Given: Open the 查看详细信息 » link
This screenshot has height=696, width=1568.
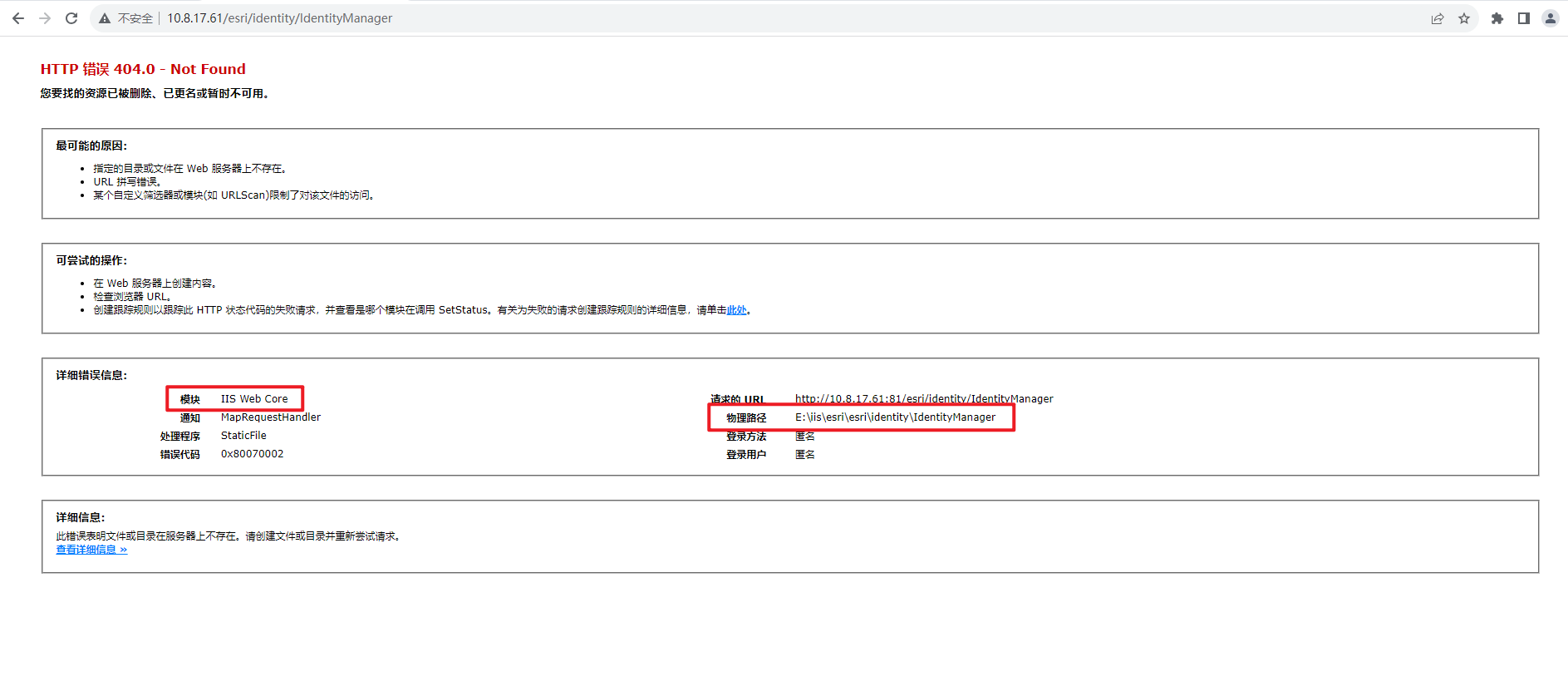Looking at the screenshot, I should pyautogui.click(x=91, y=550).
